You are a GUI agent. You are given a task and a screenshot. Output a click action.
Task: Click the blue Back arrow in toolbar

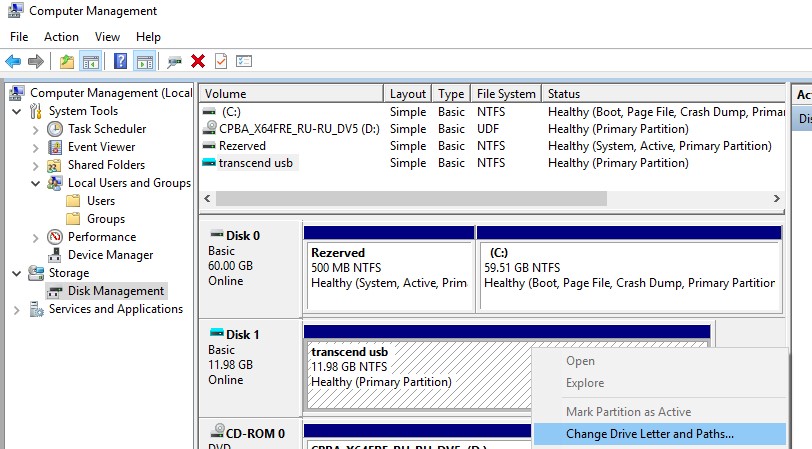tap(13, 62)
